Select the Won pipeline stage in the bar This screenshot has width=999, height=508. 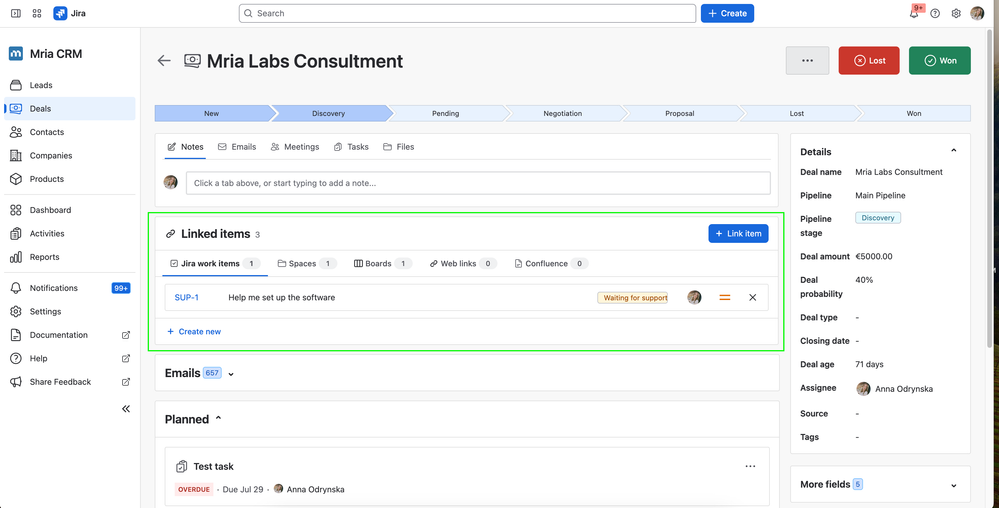(914, 113)
